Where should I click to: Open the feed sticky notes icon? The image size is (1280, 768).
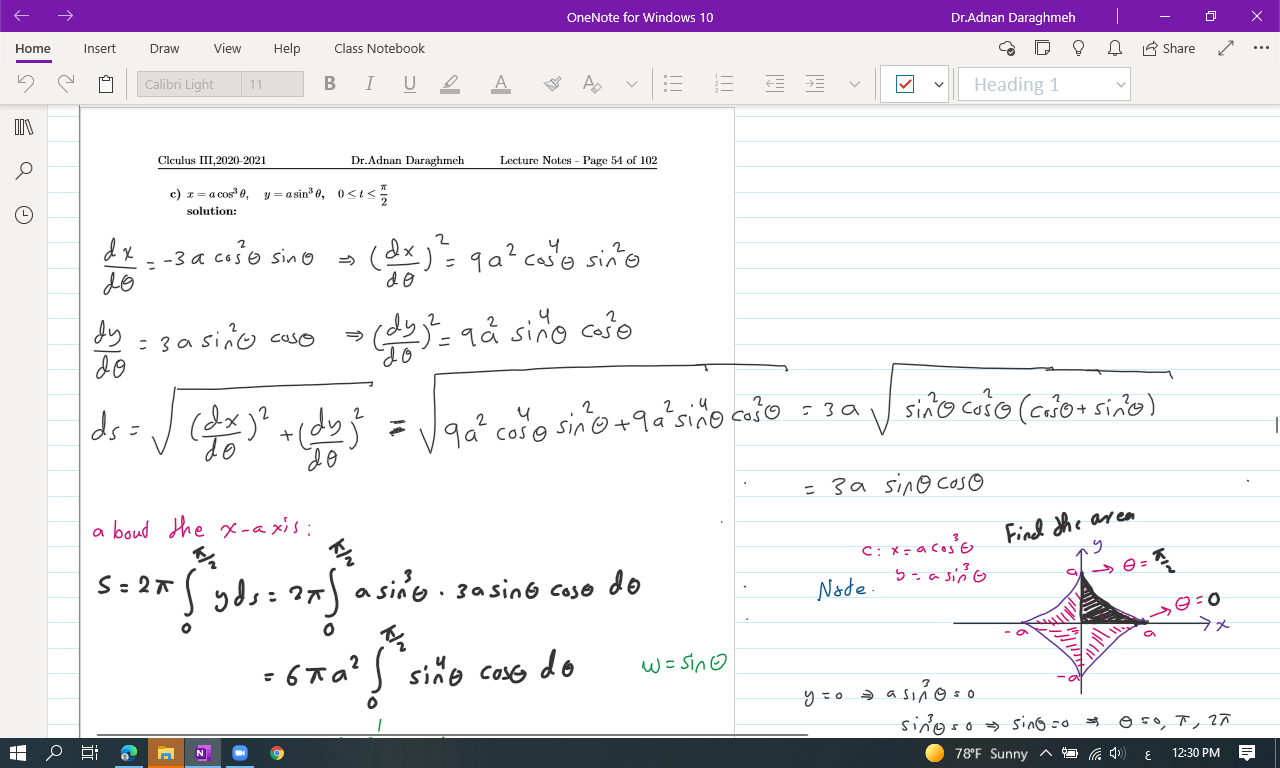coord(1043,48)
